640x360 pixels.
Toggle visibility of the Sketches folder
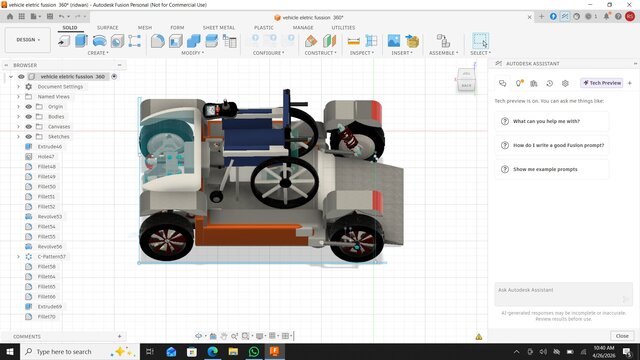[29, 137]
